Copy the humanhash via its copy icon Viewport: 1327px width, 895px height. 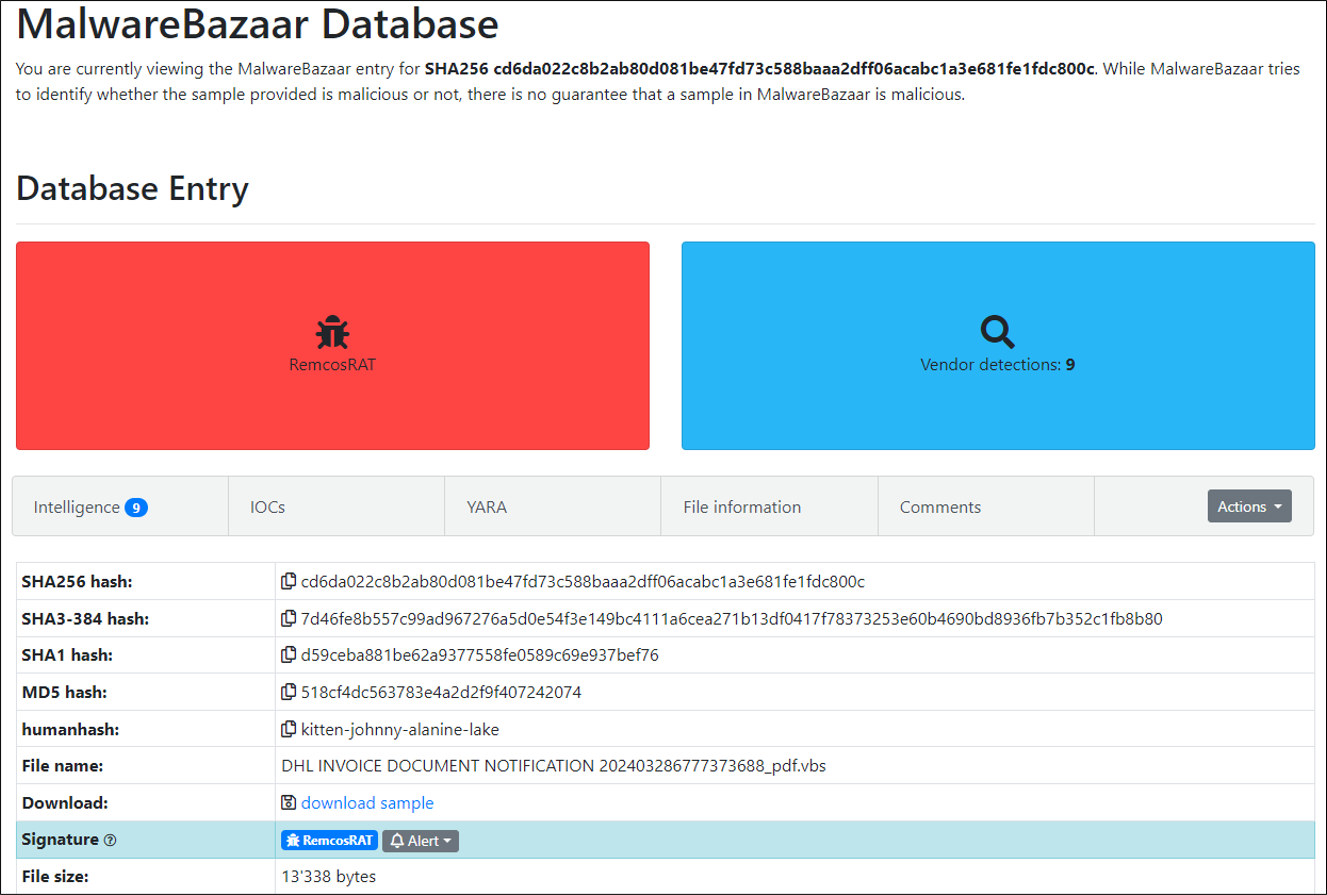click(289, 729)
